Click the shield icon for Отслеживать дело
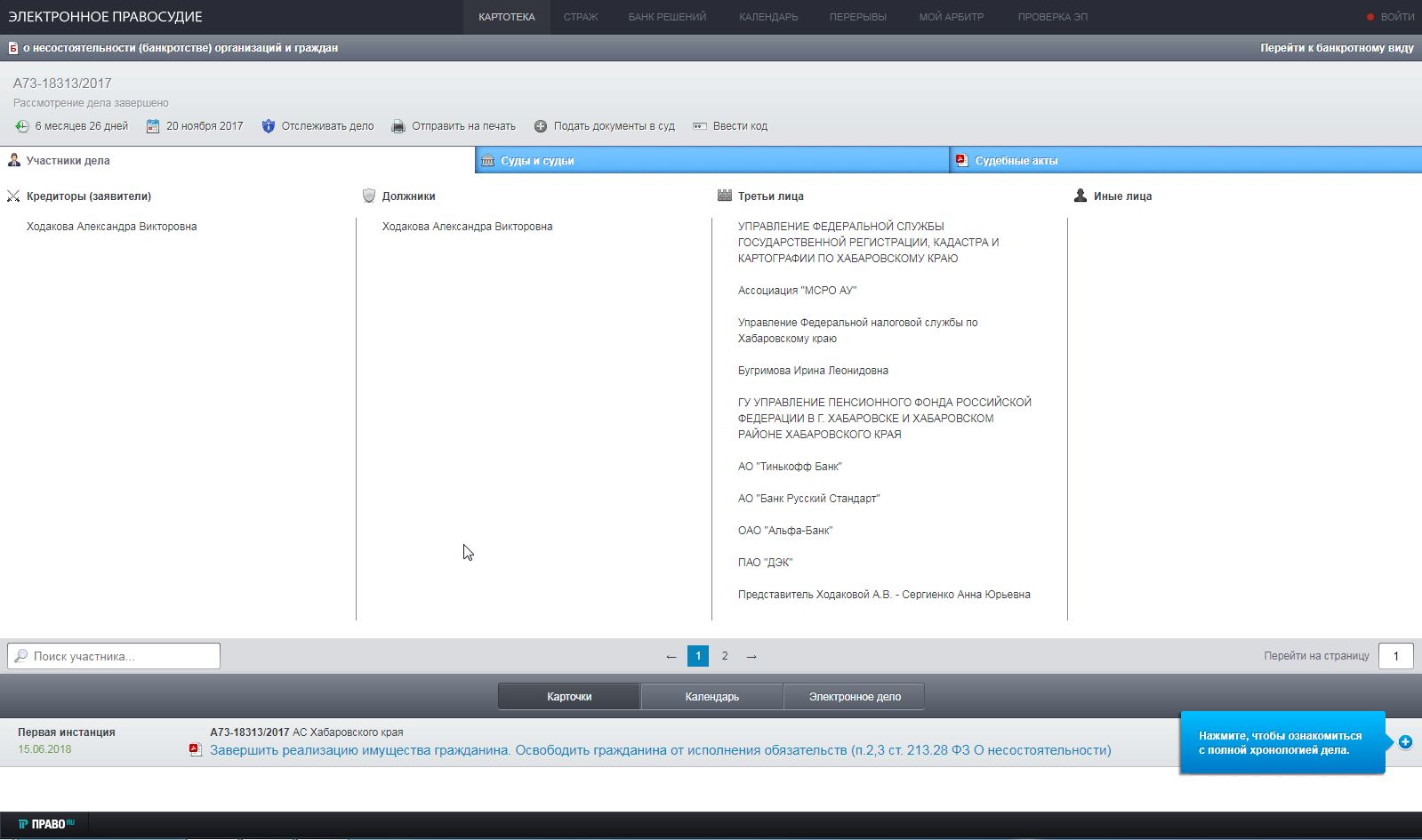This screenshot has height=840, width=1422. (269, 126)
